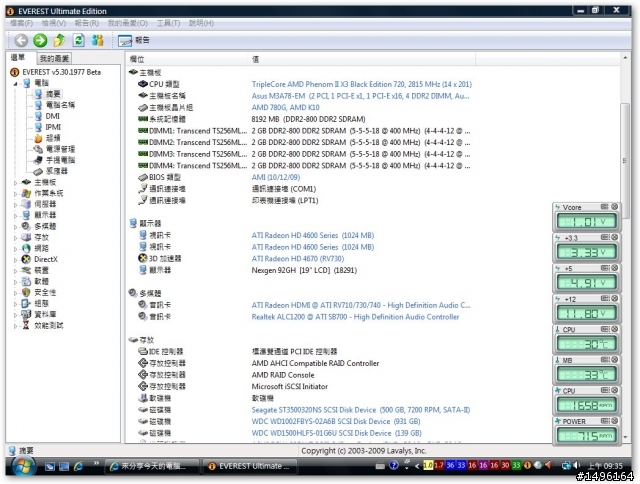This screenshot has height=484, width=640.
Task: Expand the 伺服器 tree node
Action: click(16, 205)
